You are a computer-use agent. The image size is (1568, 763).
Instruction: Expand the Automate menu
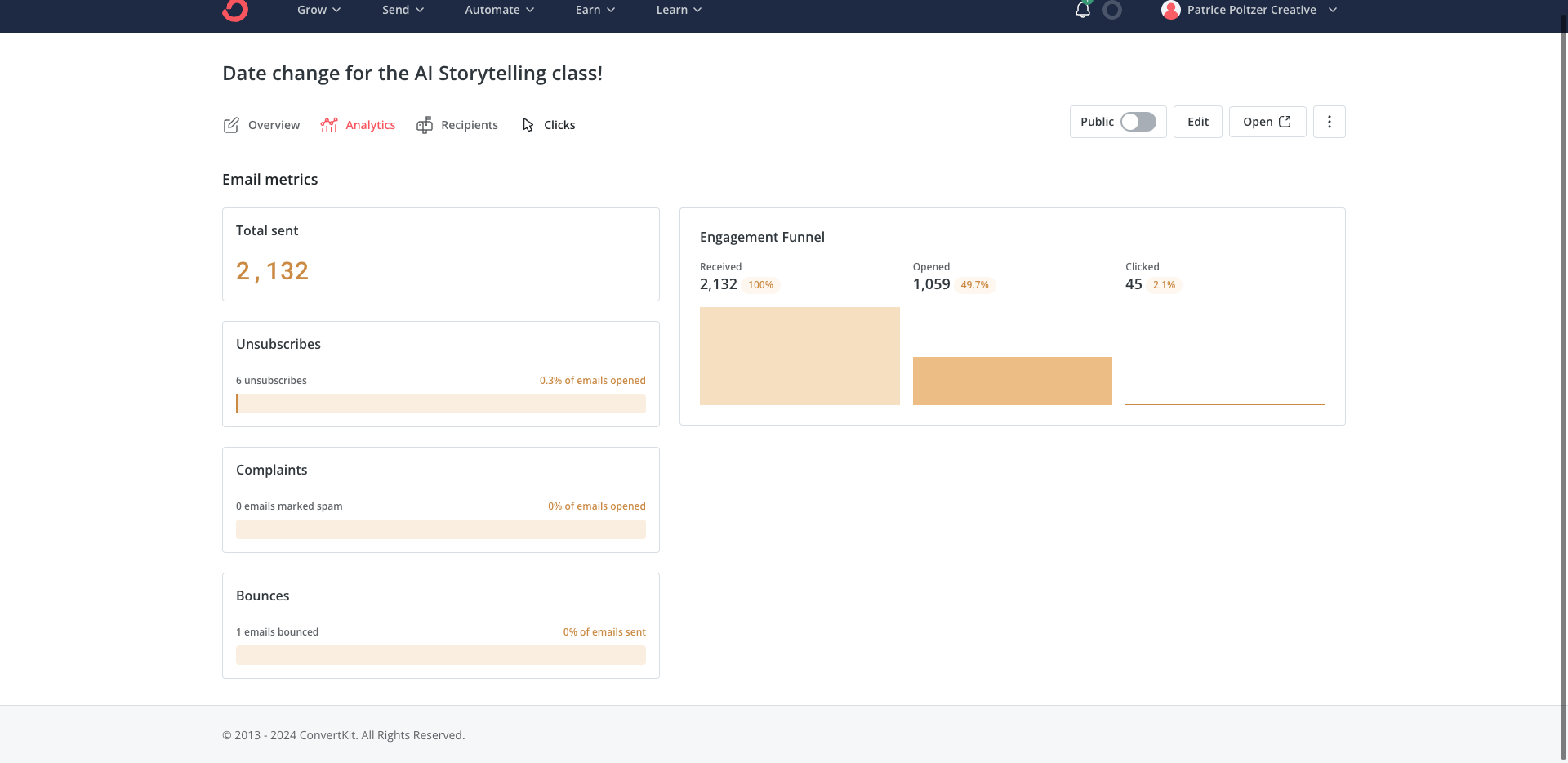click(499, 10)
